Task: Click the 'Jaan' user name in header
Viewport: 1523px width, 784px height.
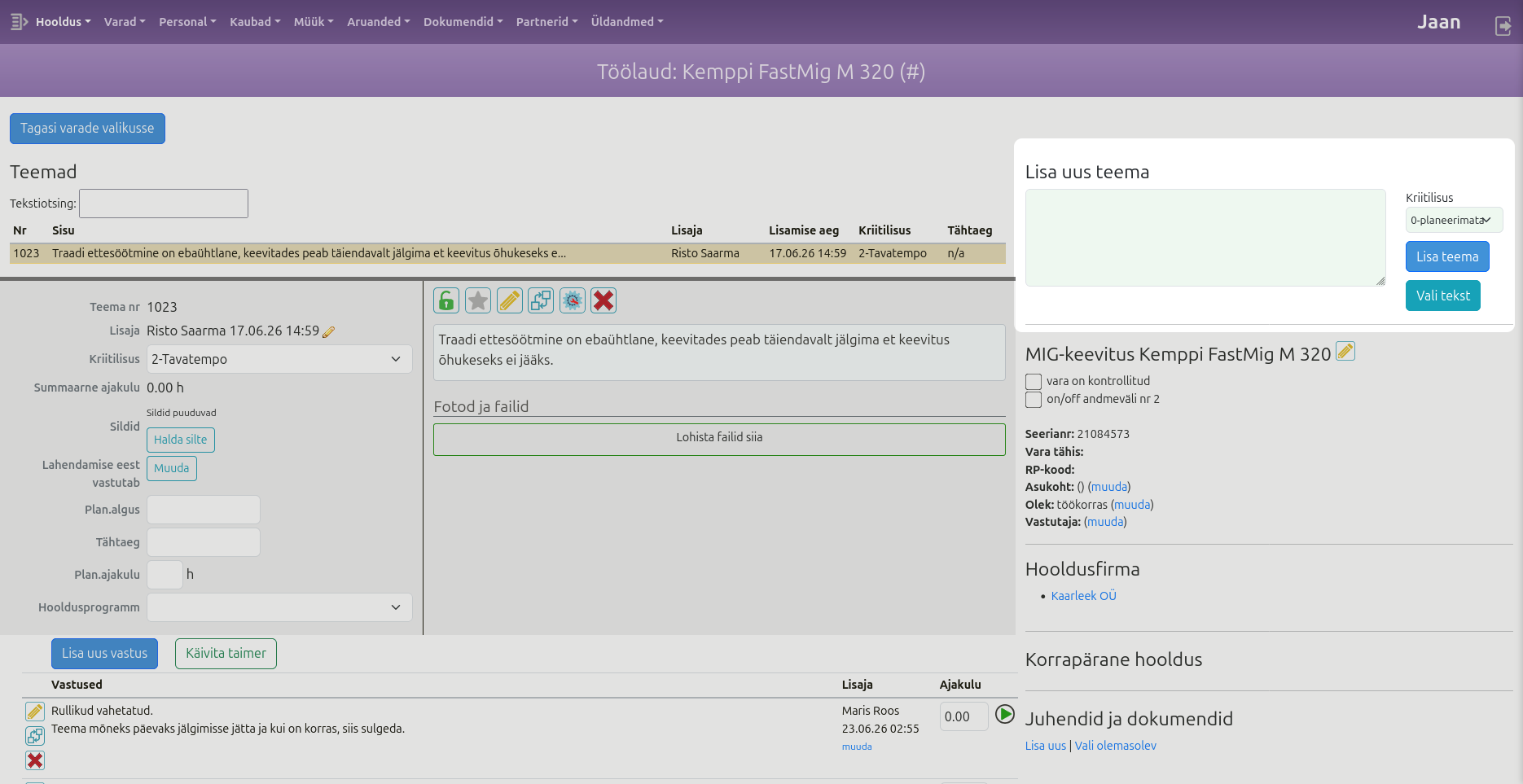Action: [x=1439, y=22]
